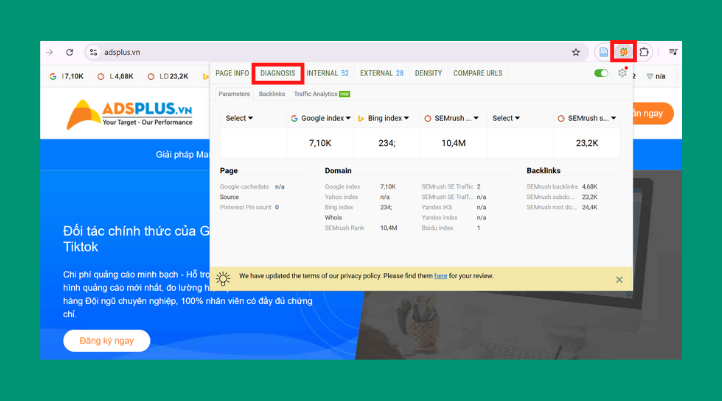The image size is (722, 401).
Task: Bookmark this page with the star icon
Action: tap(576, 52)
